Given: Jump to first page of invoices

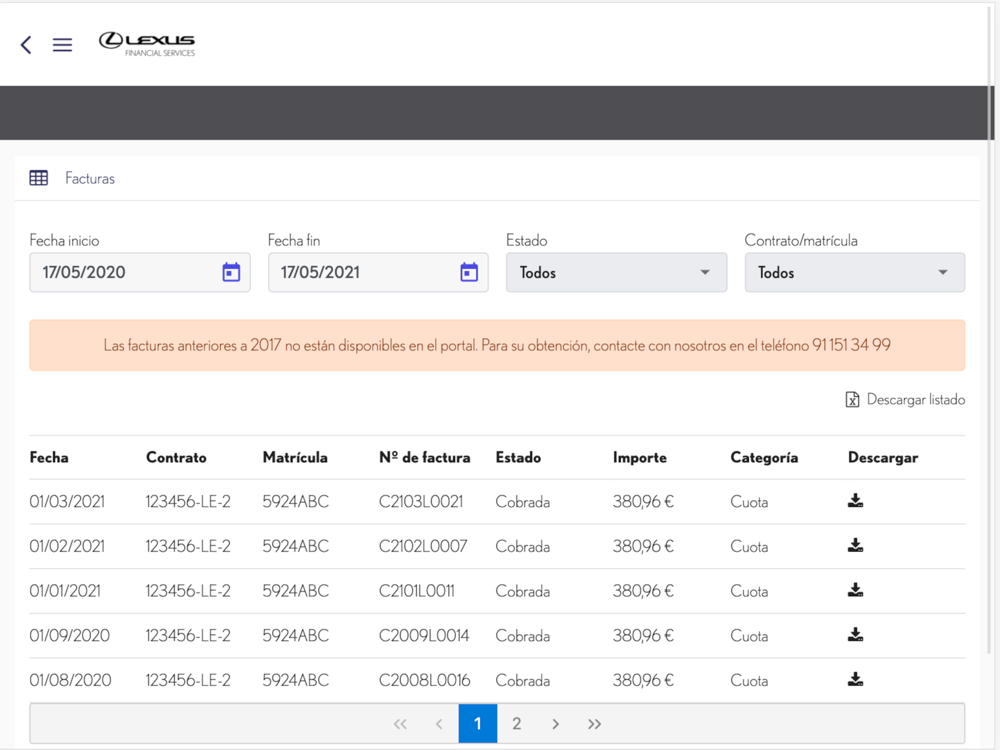Looking at the screenshot, I should coord(400,724).
